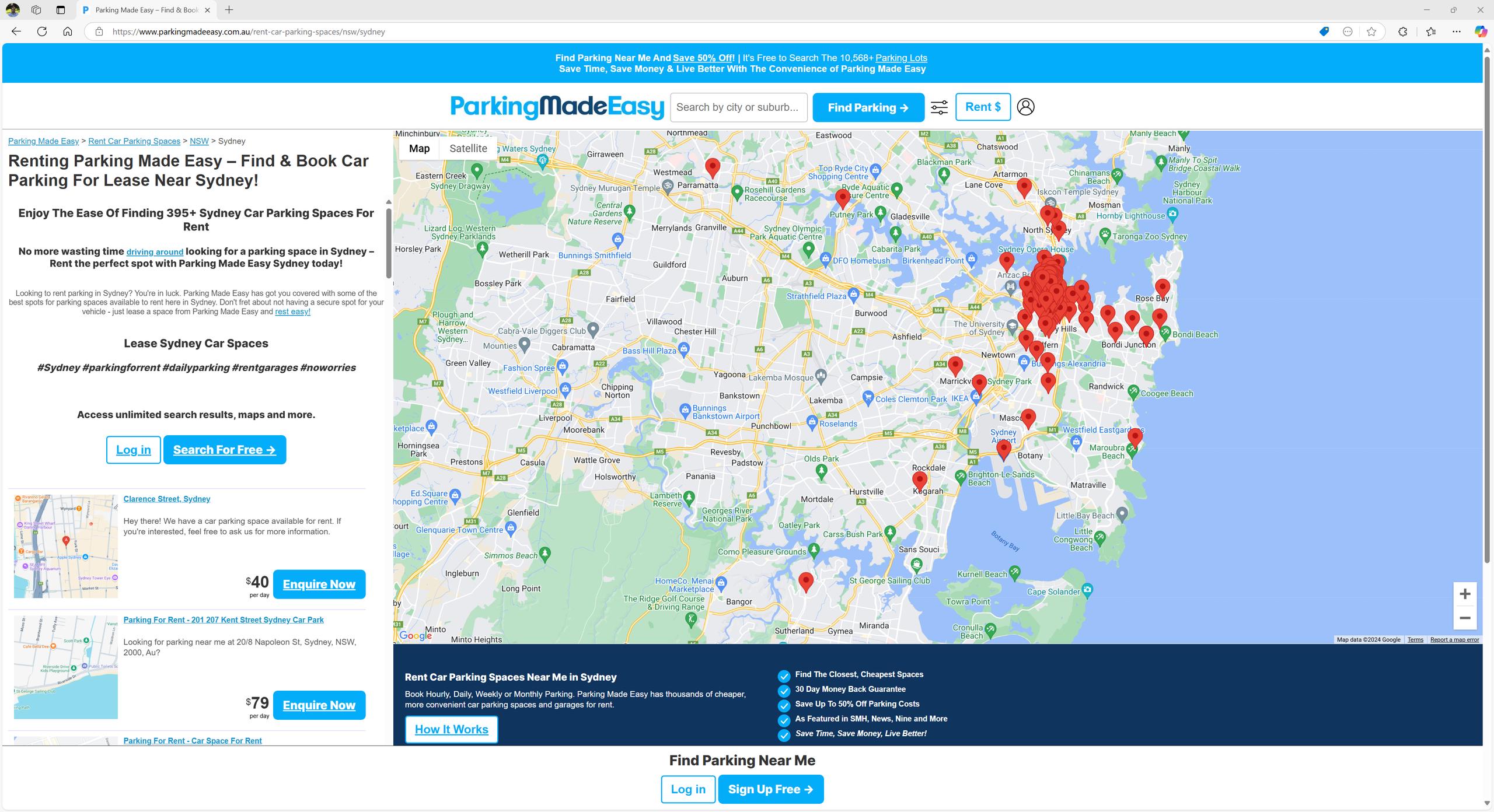1494x812 pixels.
Task: Open the Clarence Street map thumbnail
Action: [x=66, y=546]
